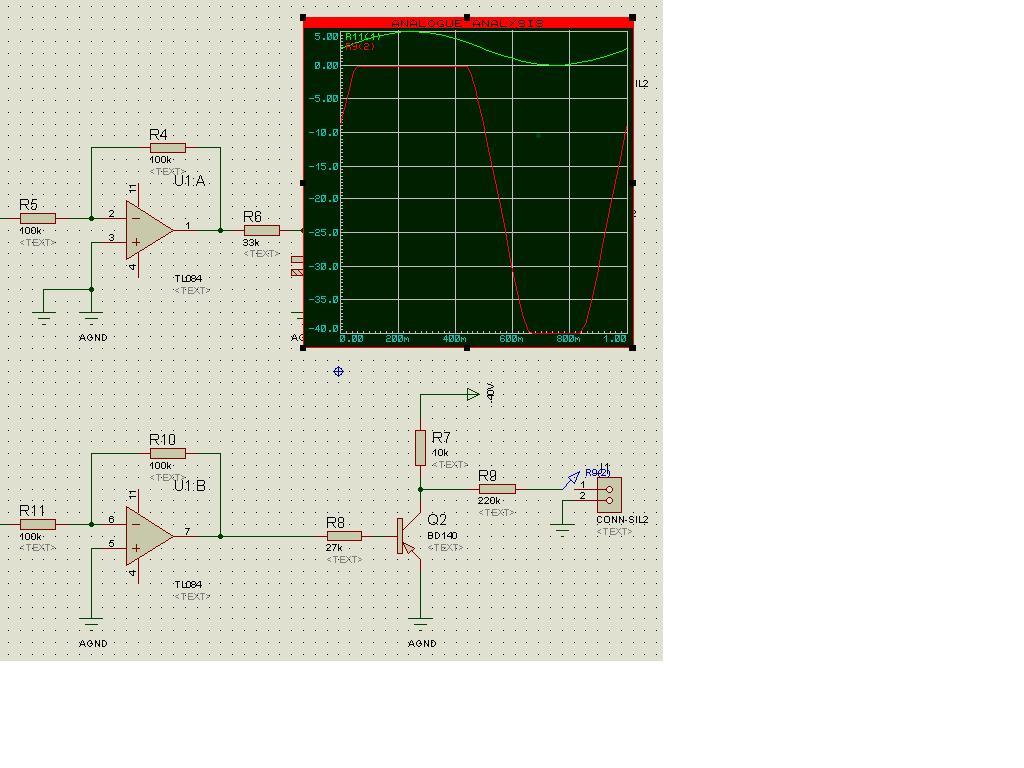This screenshot has height=768, width=1024.
Task: Click resistor R10 above U1:B
Action: point(168,453)
